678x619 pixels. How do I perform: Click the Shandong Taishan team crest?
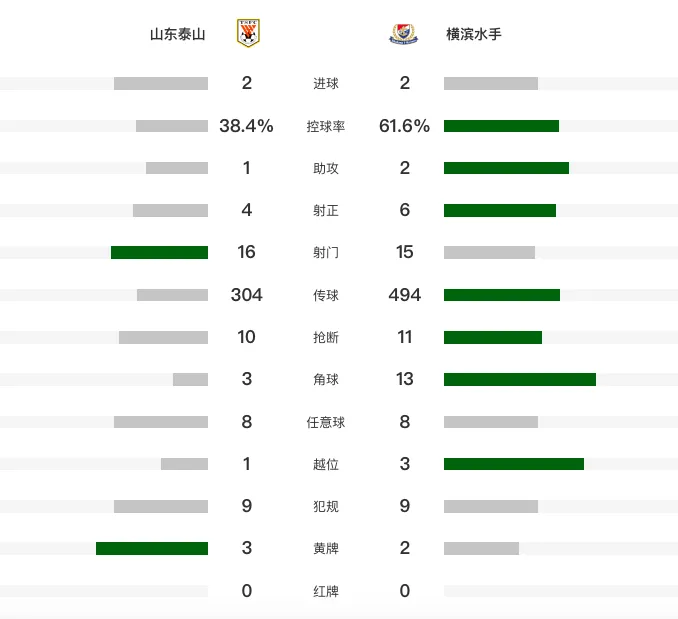tap(248, 33)
